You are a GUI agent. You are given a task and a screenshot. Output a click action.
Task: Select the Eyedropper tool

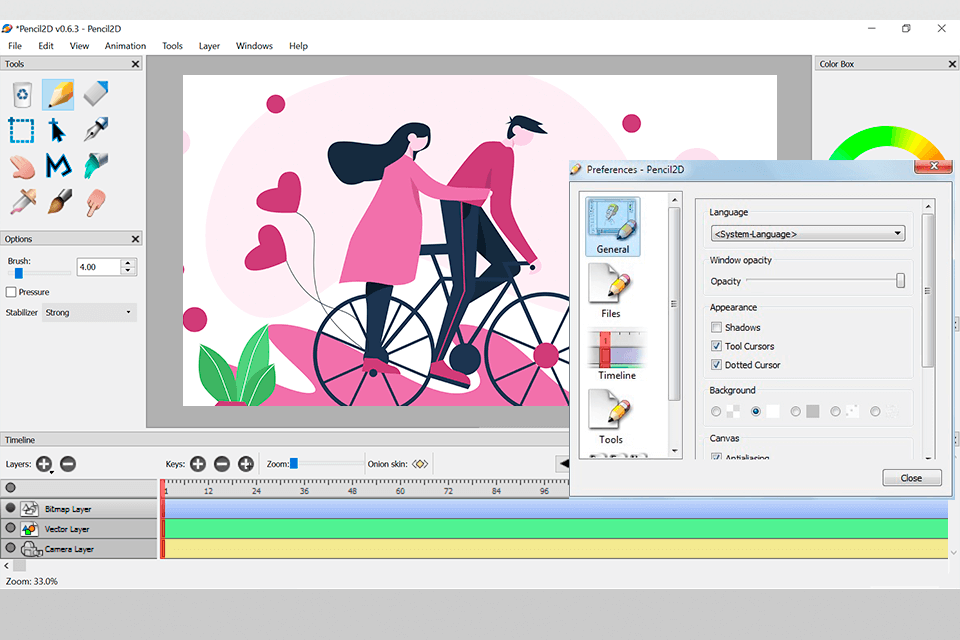coord(23,201)
